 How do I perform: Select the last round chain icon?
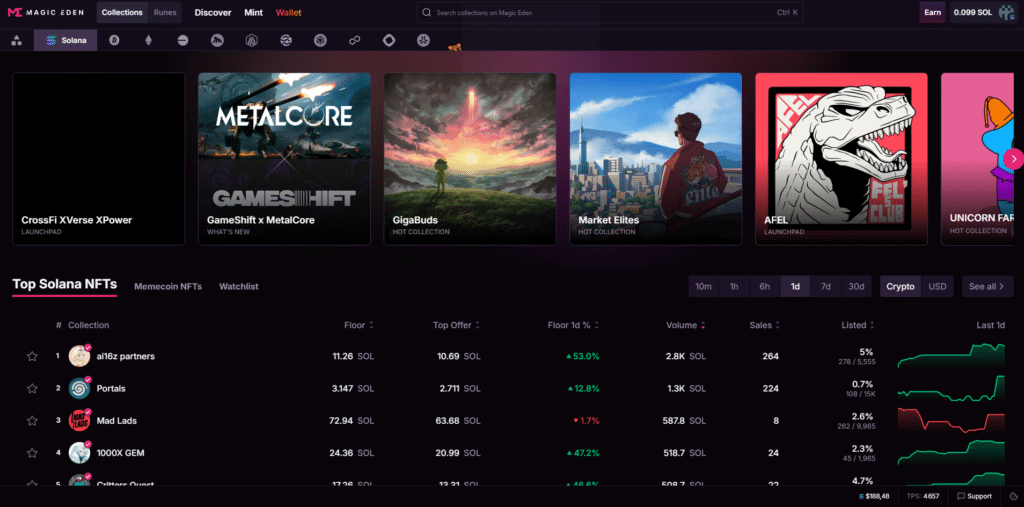tap(423, 41)
